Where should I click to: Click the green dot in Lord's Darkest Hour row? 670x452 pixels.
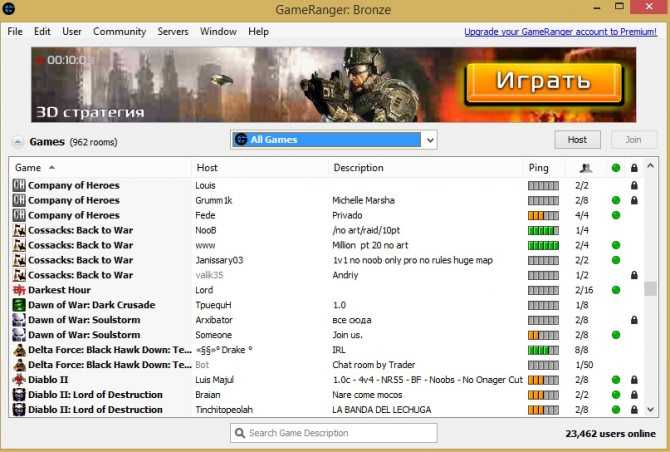pyautogui.click(x=616, y=290)
